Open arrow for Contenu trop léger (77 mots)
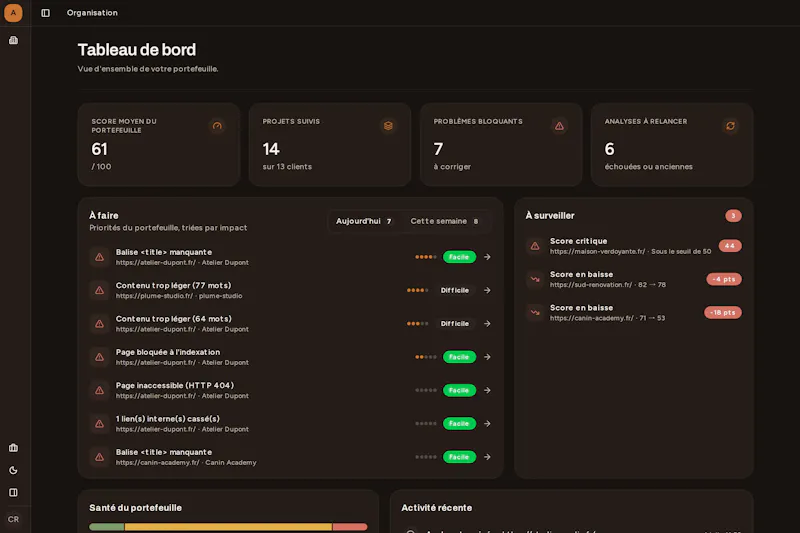This screenshot has height=533, width=800. tap(487, 290)
